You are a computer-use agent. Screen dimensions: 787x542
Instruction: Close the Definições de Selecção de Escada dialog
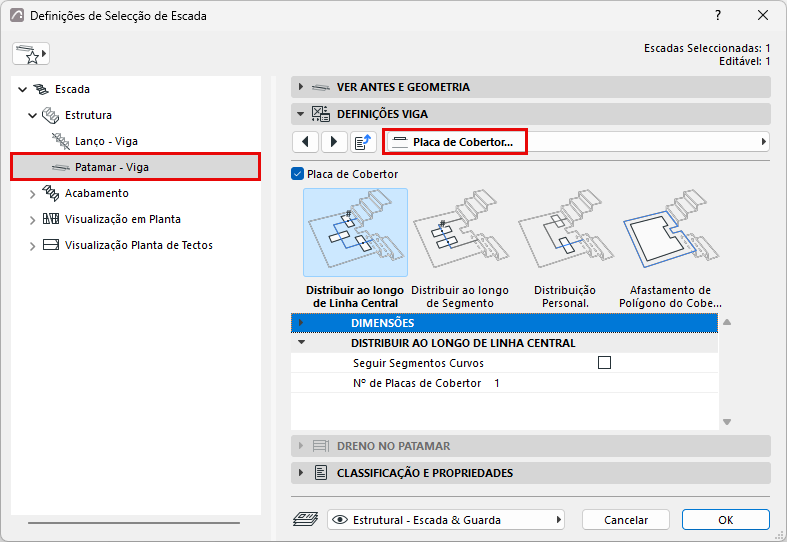763,16
